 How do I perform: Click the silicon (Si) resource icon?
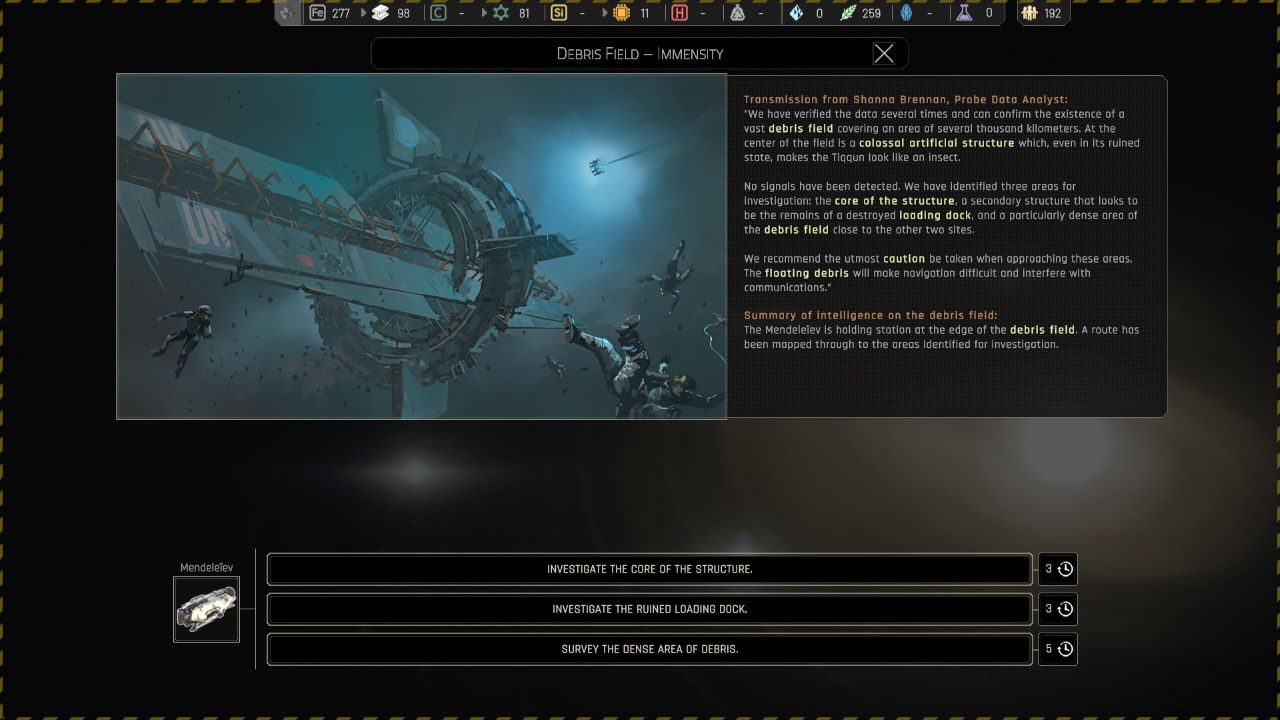[559, 13]
